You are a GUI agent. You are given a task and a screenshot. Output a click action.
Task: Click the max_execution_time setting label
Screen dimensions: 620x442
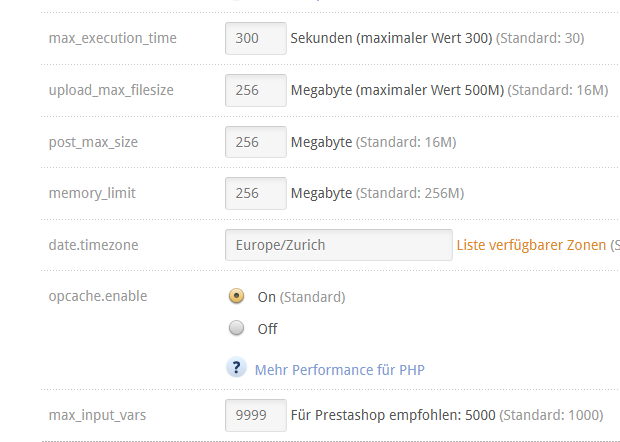click(x=113, y=38)
